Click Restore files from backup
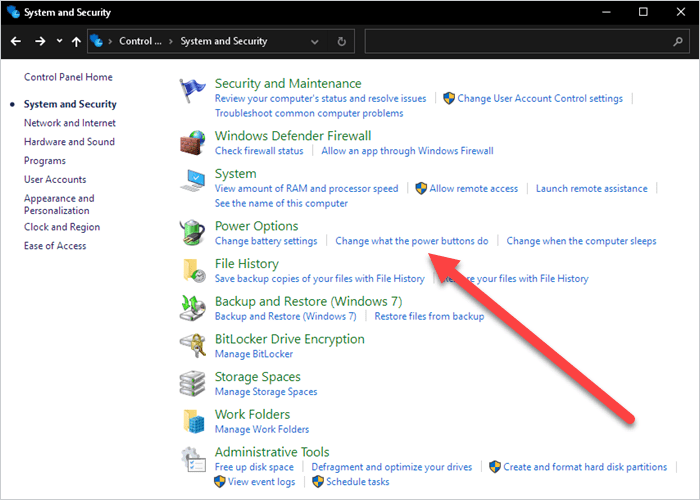 point(429,316)
